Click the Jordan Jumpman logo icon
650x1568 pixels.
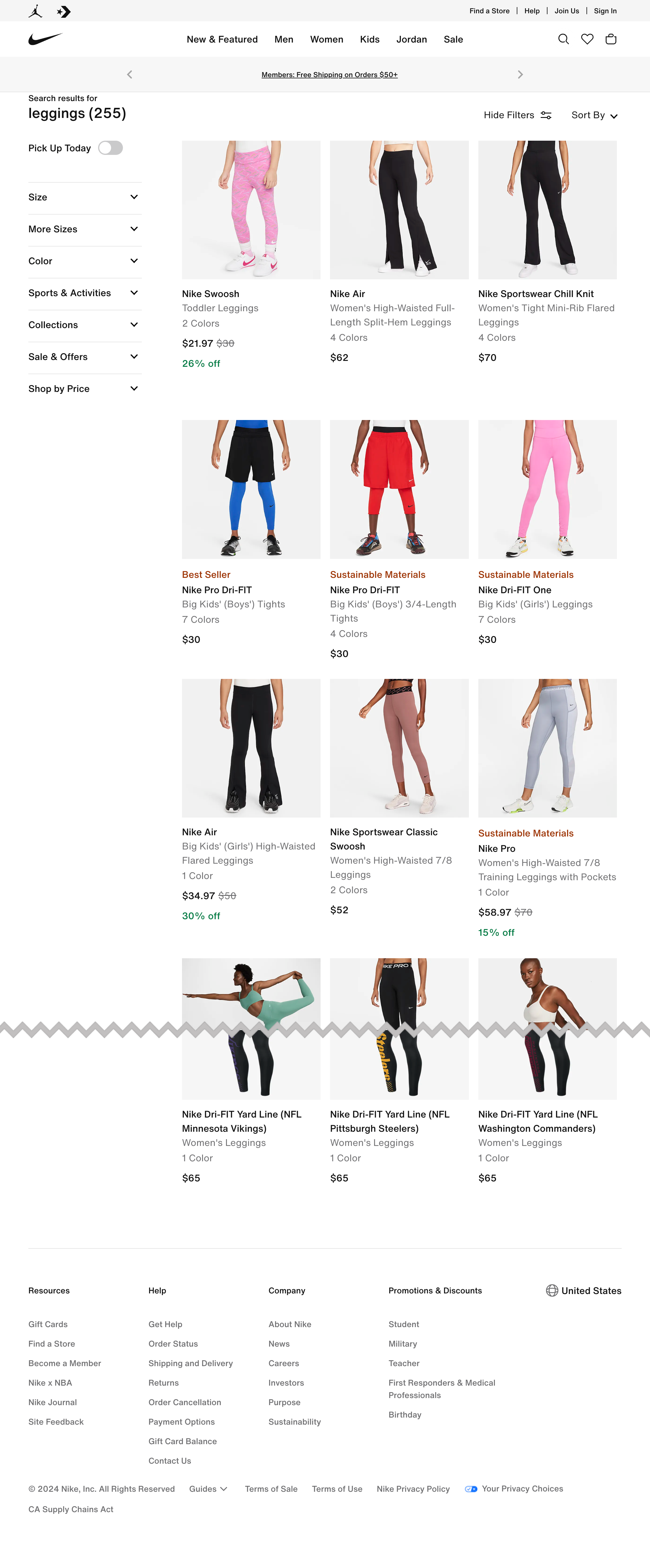tap(35, 11)
